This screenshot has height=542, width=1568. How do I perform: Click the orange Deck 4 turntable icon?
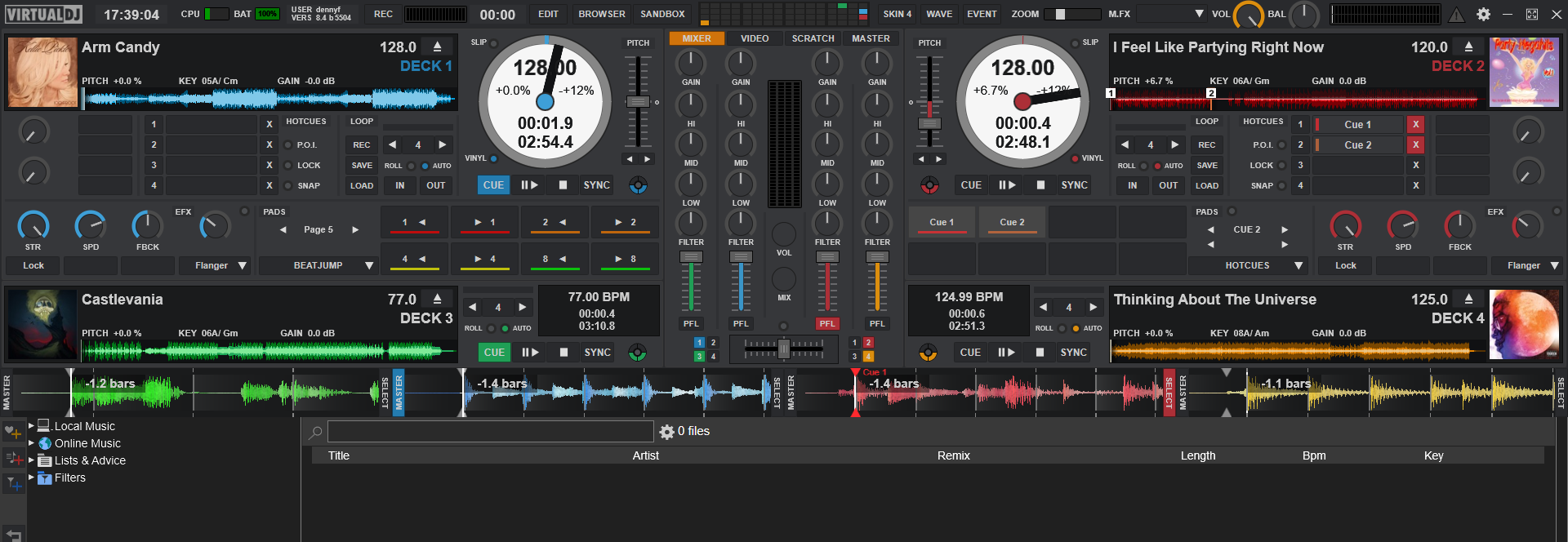coord(928,353)
